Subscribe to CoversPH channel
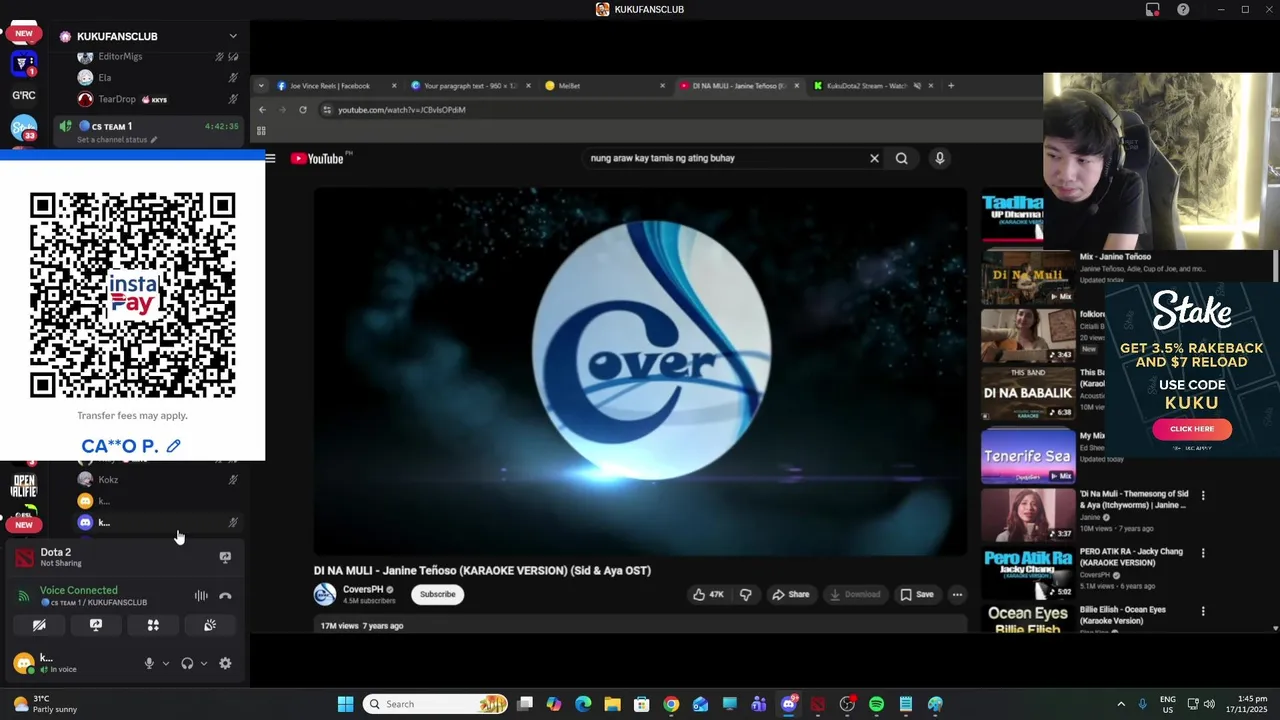Image resolution: width=1280 pixels, height=720 pixels. point(437,594)
